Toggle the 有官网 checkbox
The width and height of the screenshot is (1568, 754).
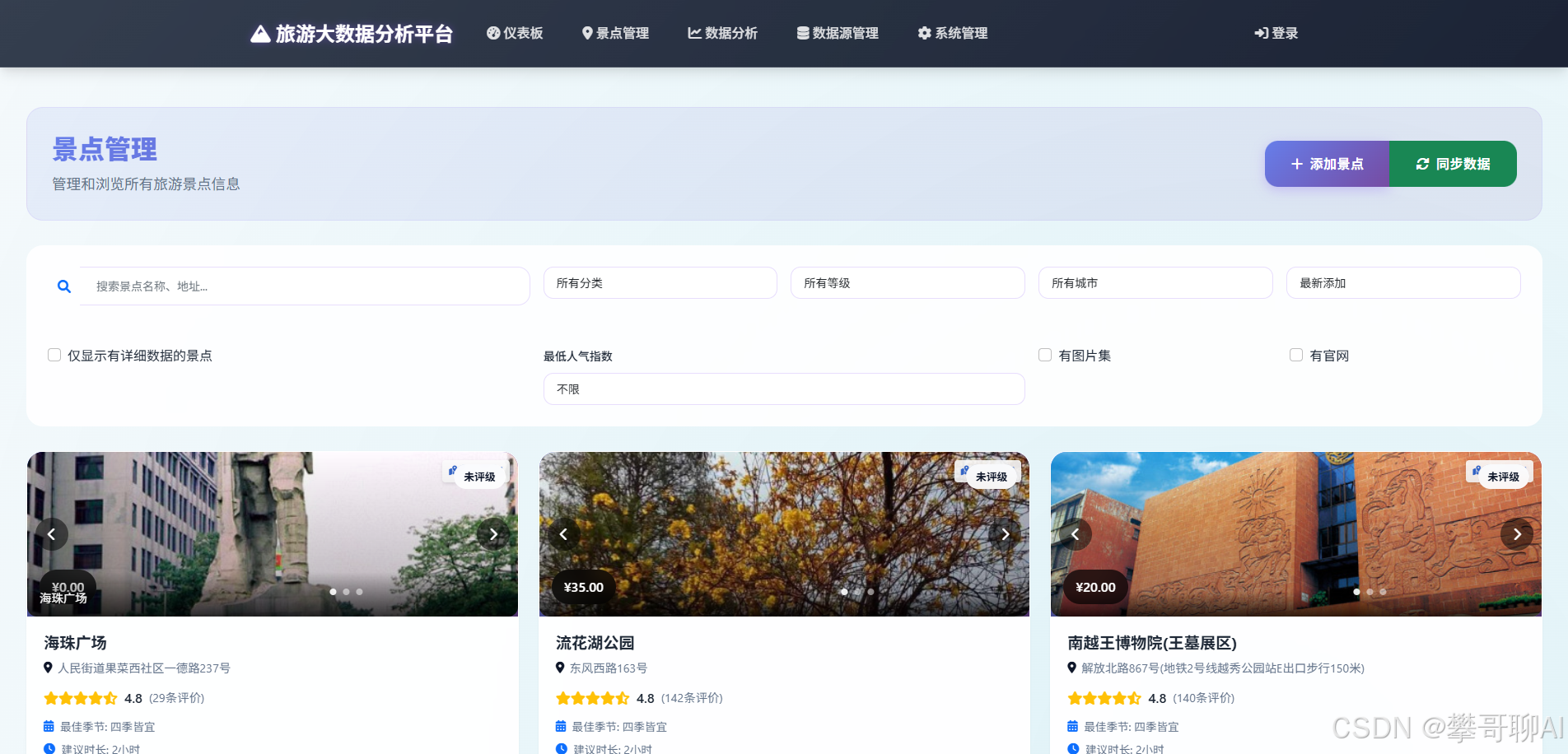point(1296,355)
